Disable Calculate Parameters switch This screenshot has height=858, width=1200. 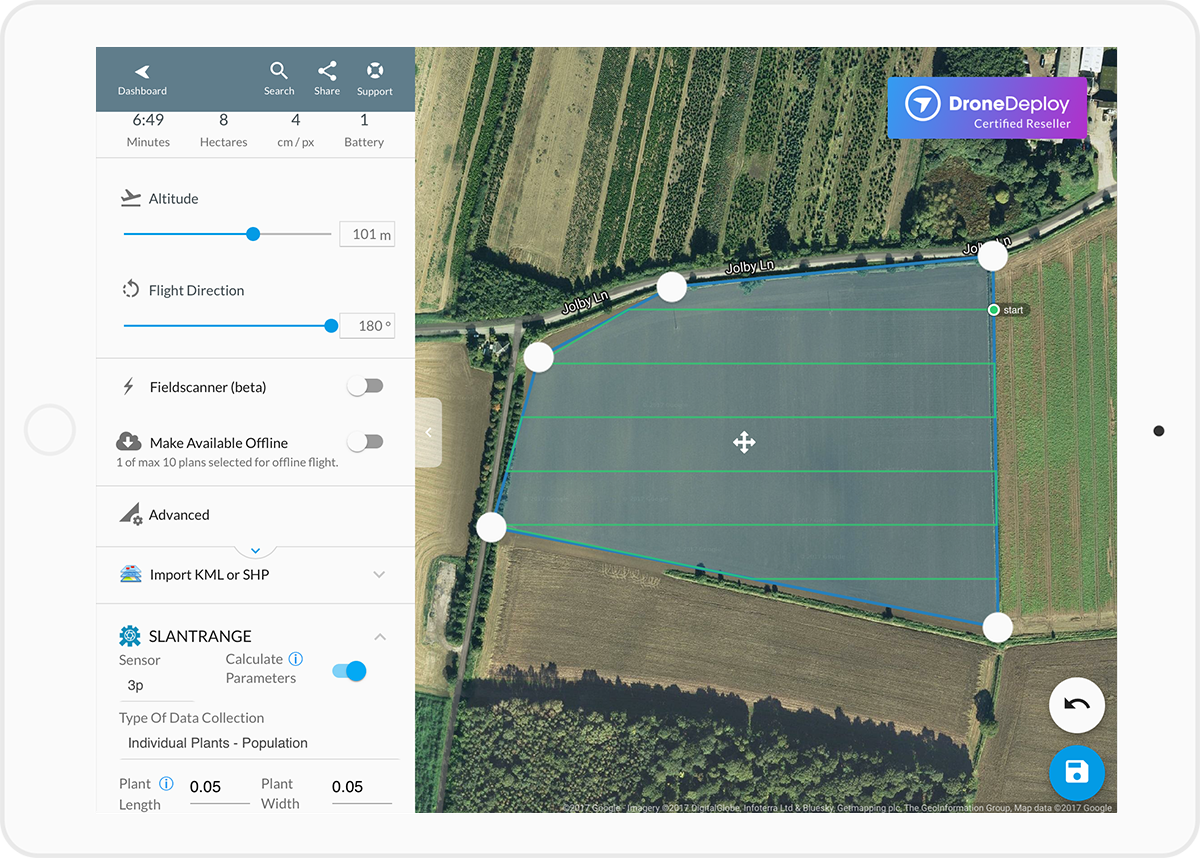[349, 671]
